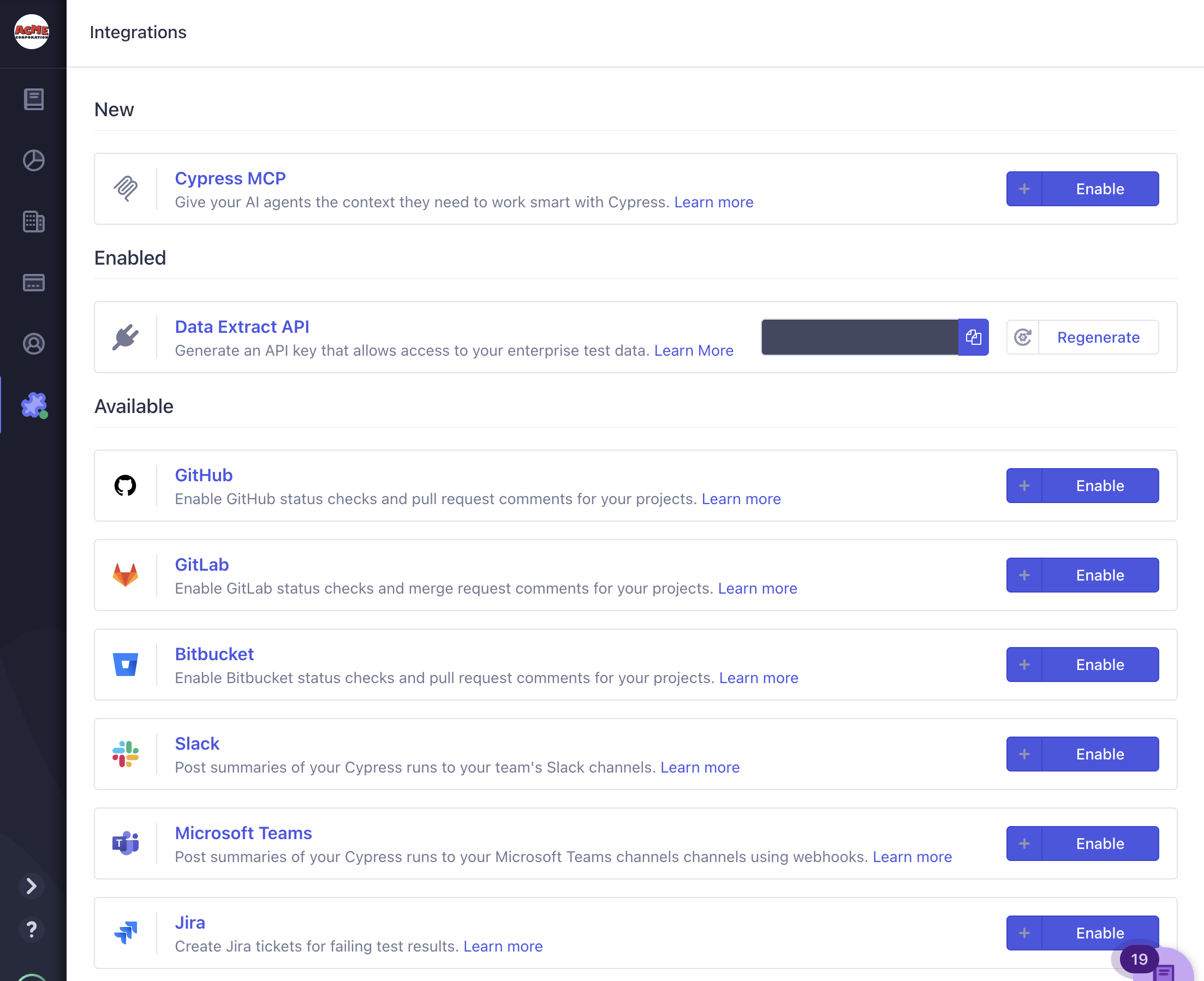Enable the Microsoft Teams integration
The height and width of the screenshot is (981, 1204).
coord(1082,844)
